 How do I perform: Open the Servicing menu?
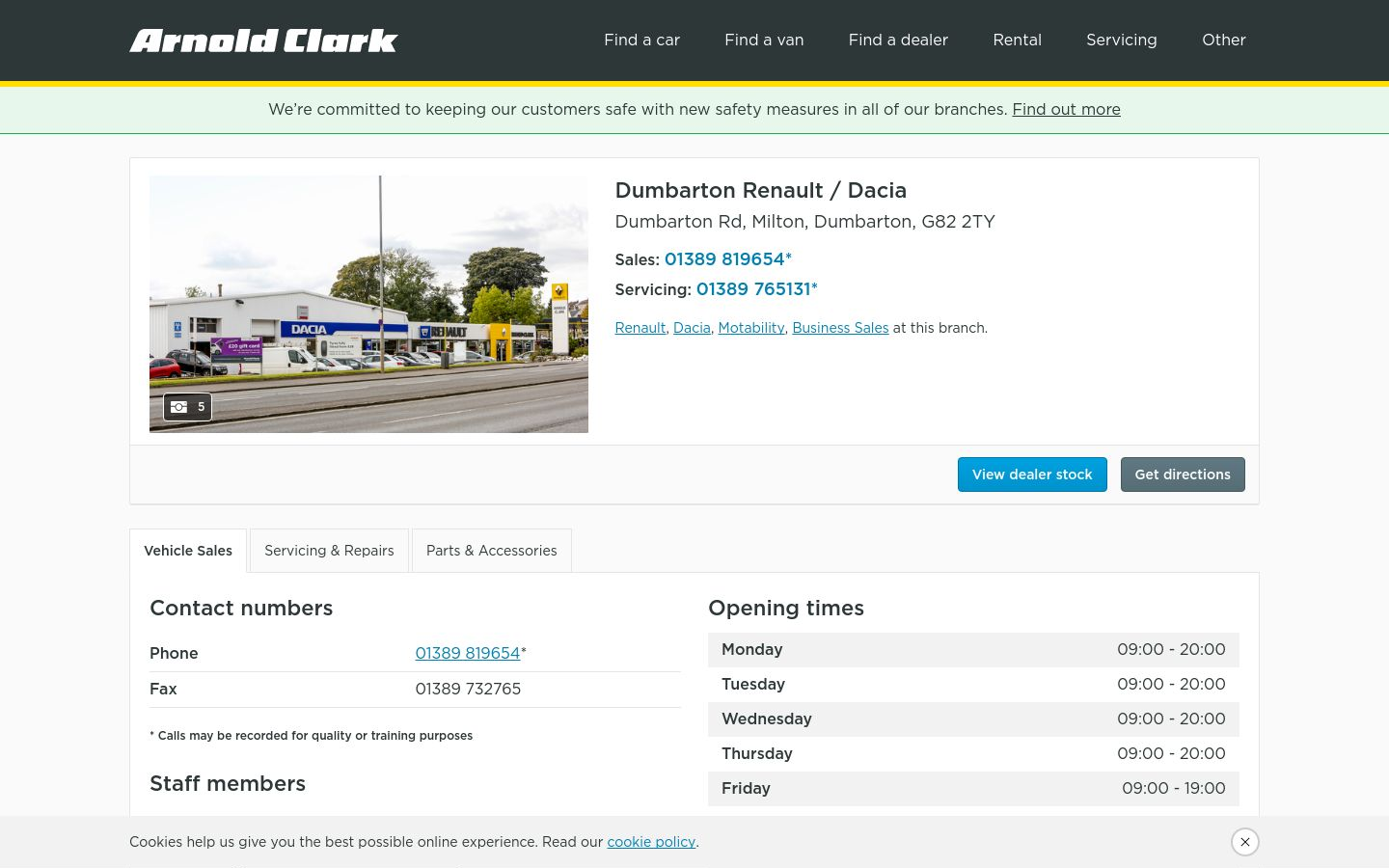tap(1121, 40)
